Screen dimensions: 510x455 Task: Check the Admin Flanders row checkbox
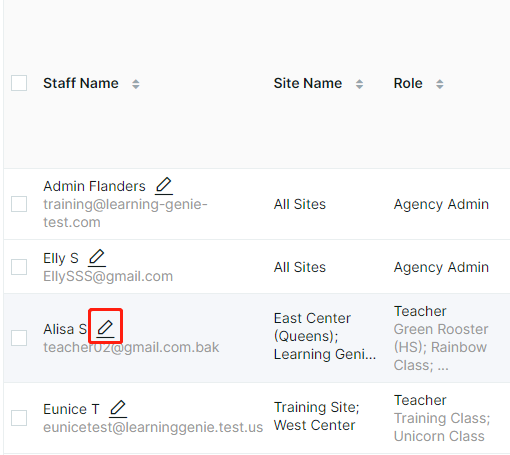coord(19,204)
